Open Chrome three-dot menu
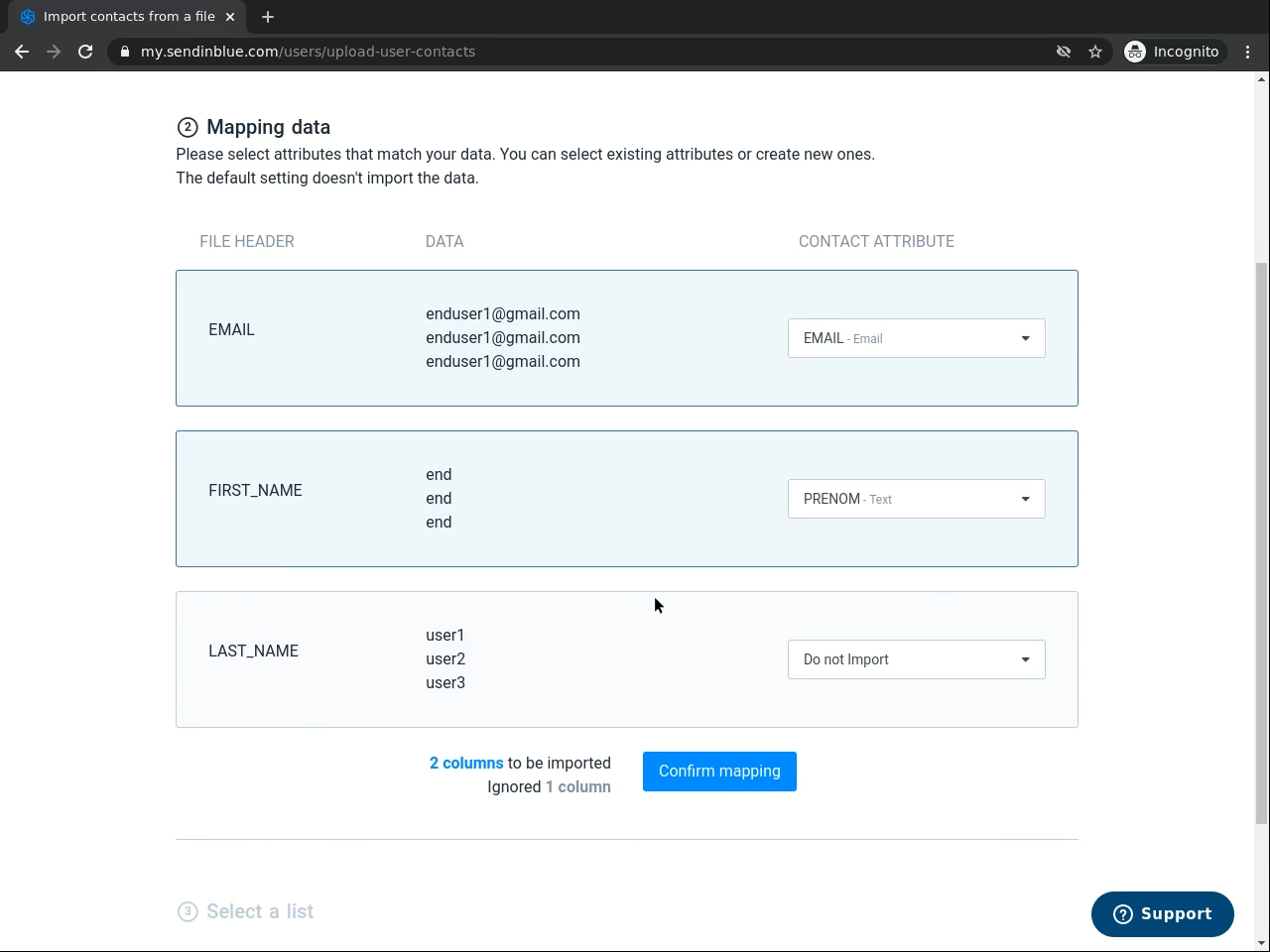Screen dimensions: 1270x952 click(x=1248, y=52)
